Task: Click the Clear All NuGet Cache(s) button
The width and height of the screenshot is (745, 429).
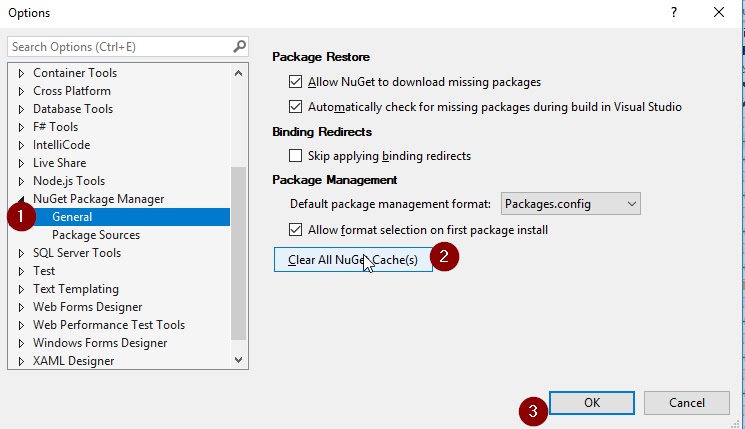Action: click(353, 260)
